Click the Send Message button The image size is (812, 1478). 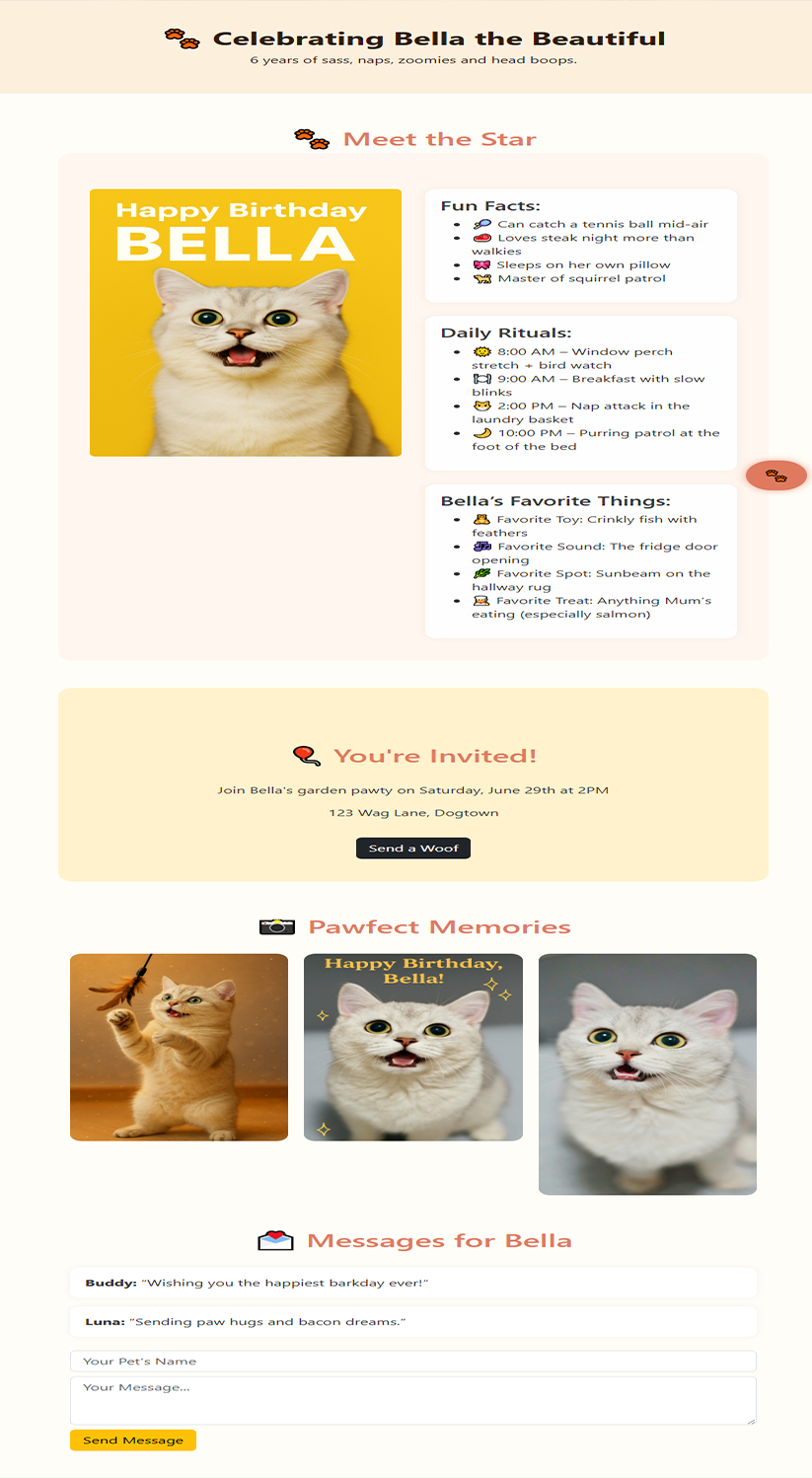point(133,1440)
